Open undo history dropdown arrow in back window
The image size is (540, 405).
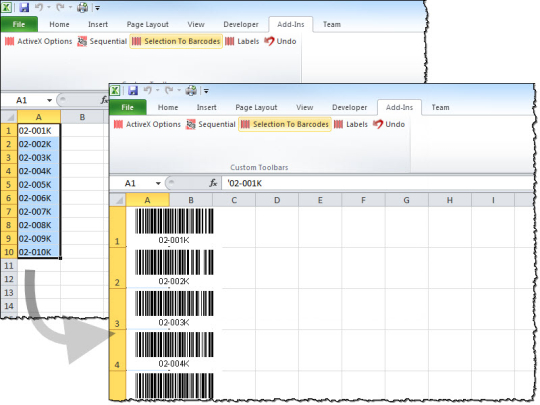click(x=49, y=7)
